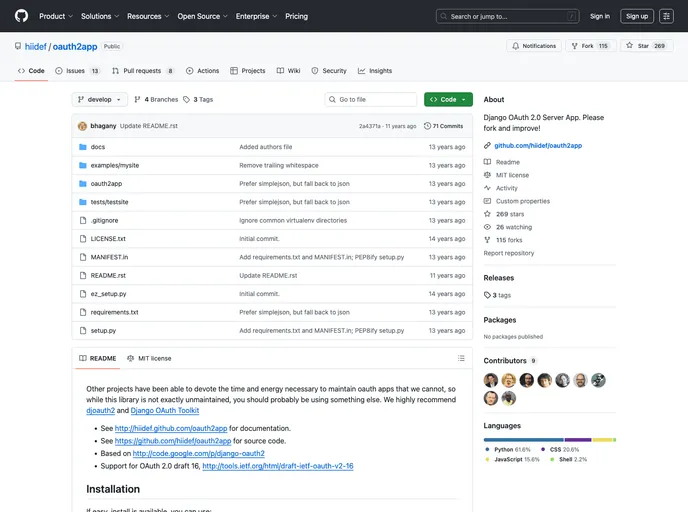
Task: Click the MANIFEST.in file icon
Action: (82, 258)
